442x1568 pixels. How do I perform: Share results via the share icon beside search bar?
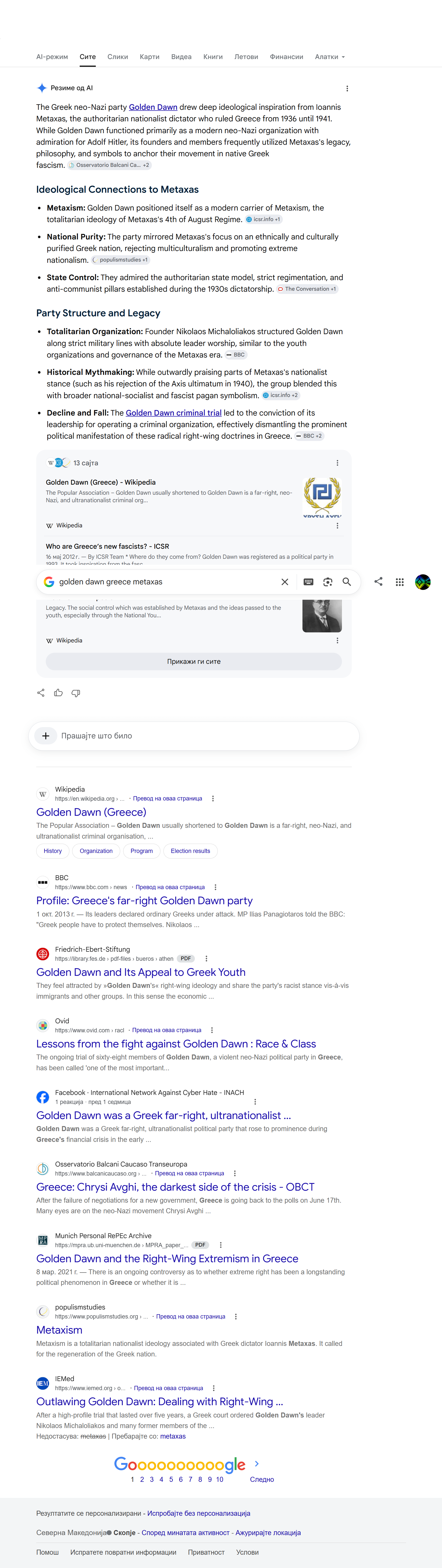coord(379,581)
